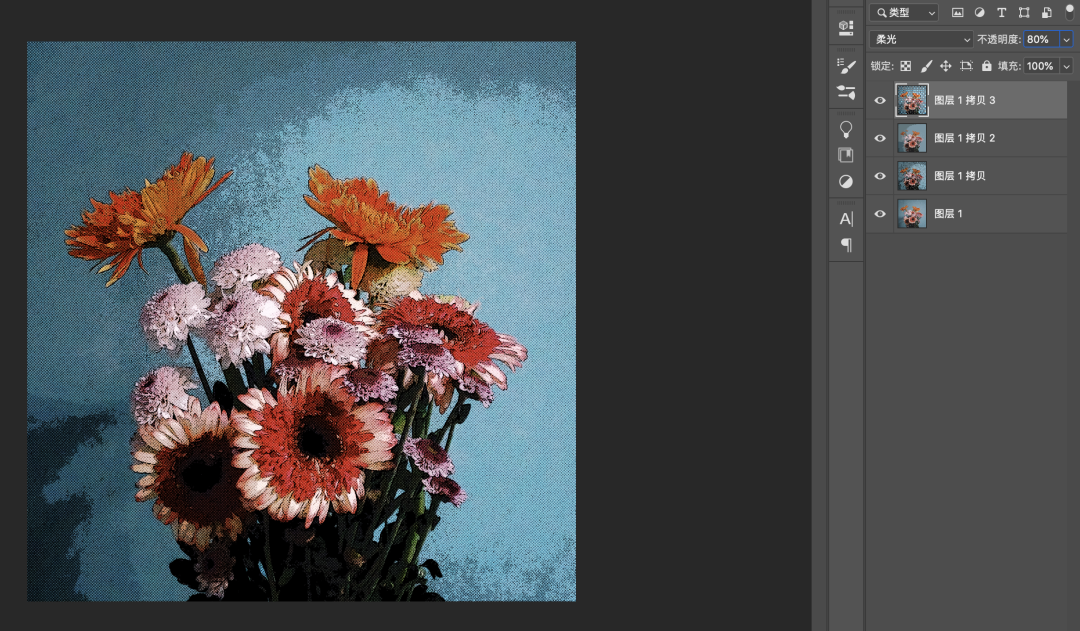Click the lock transparent pixels icon
Screen dimensions: 1080x631
tap(905, 66)
